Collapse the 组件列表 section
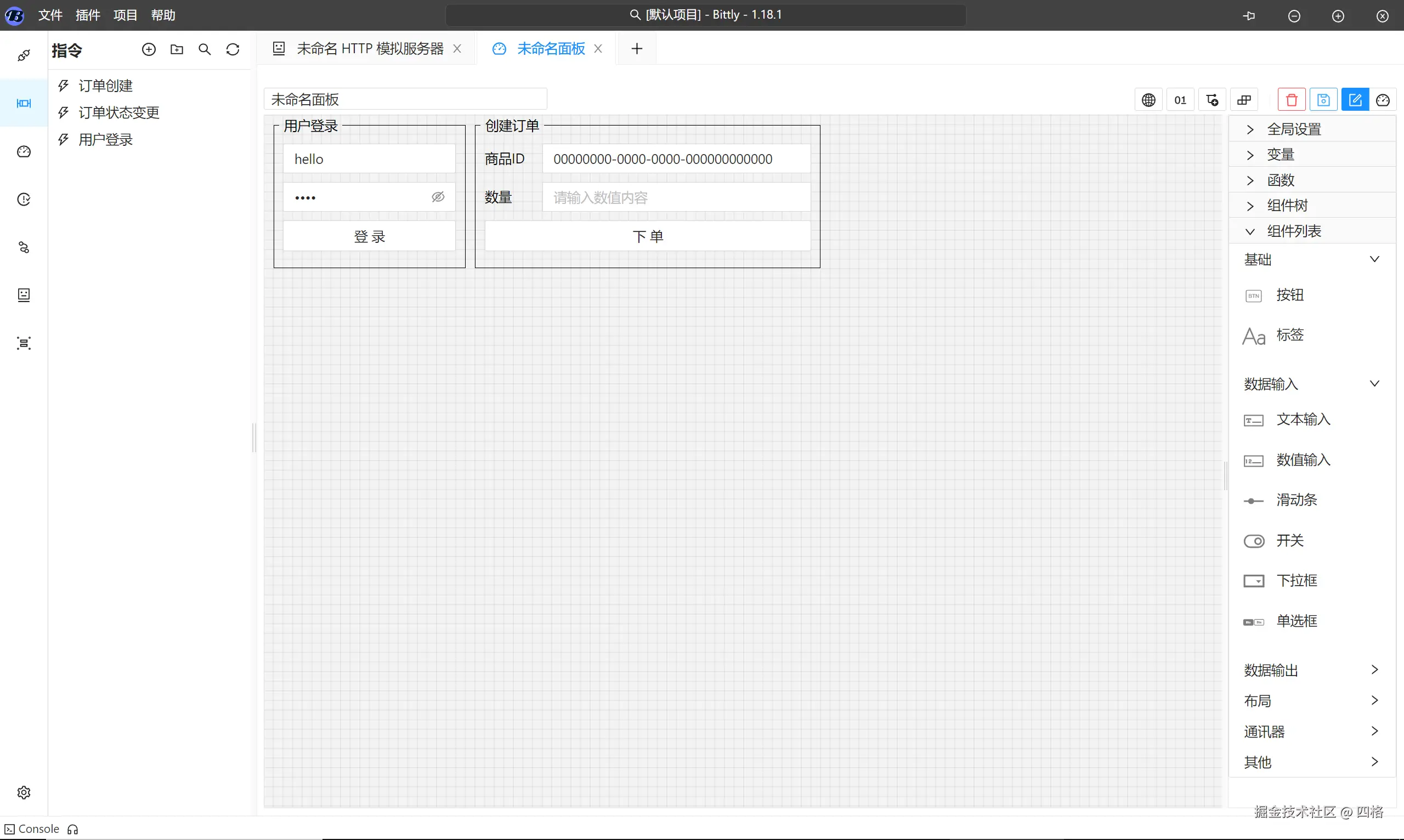This screenshot has height=840, width=1404. point(1294,231)
